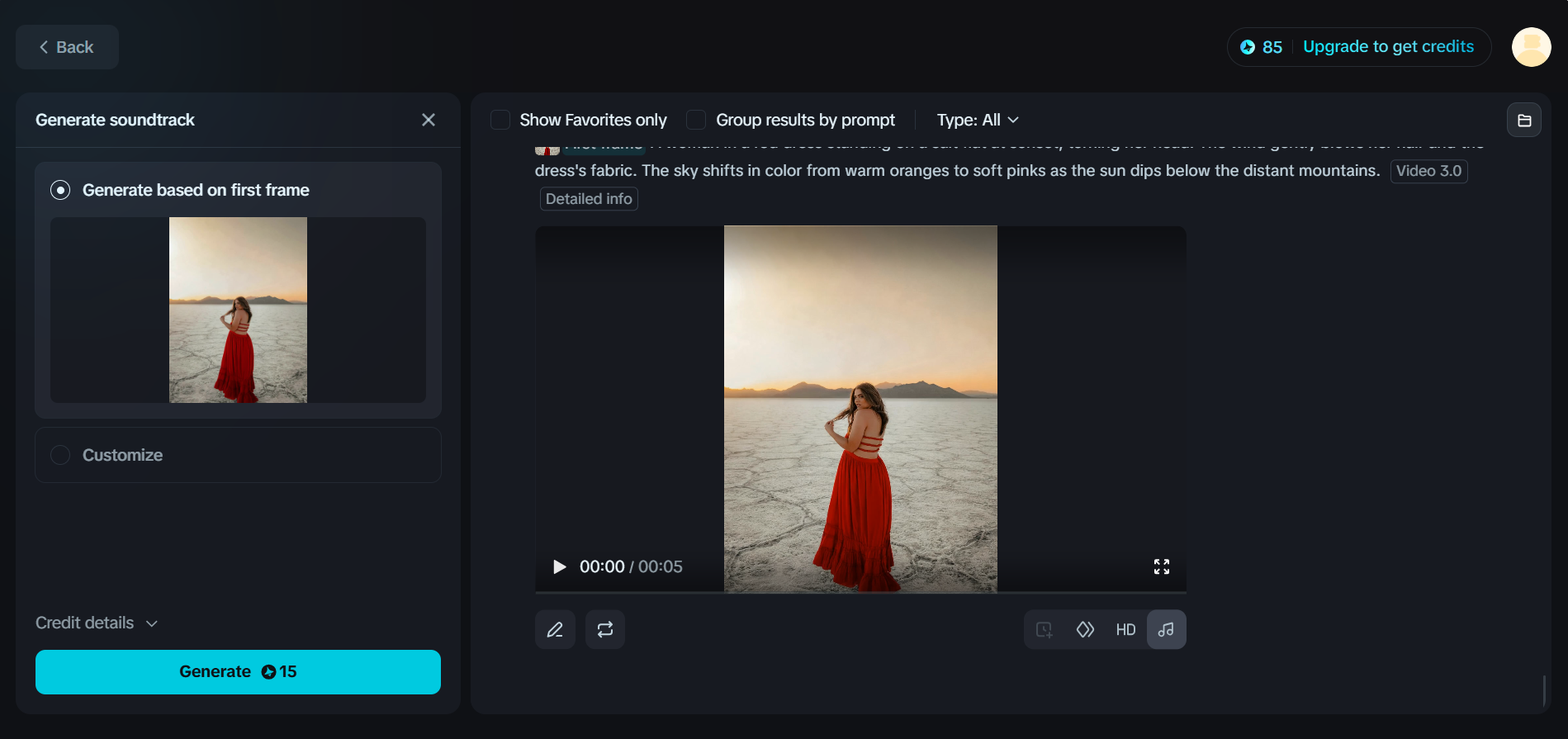The image size is (1568, 739).
Task: Select the Customize radio option
Action: (60, 455)
